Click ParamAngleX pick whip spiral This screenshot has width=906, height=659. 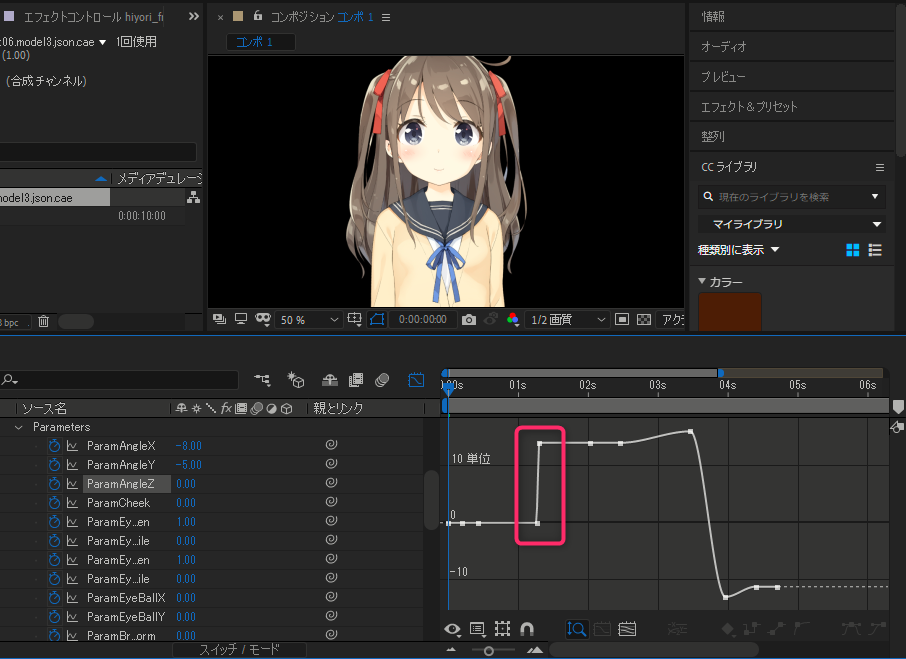coord(331,445)
